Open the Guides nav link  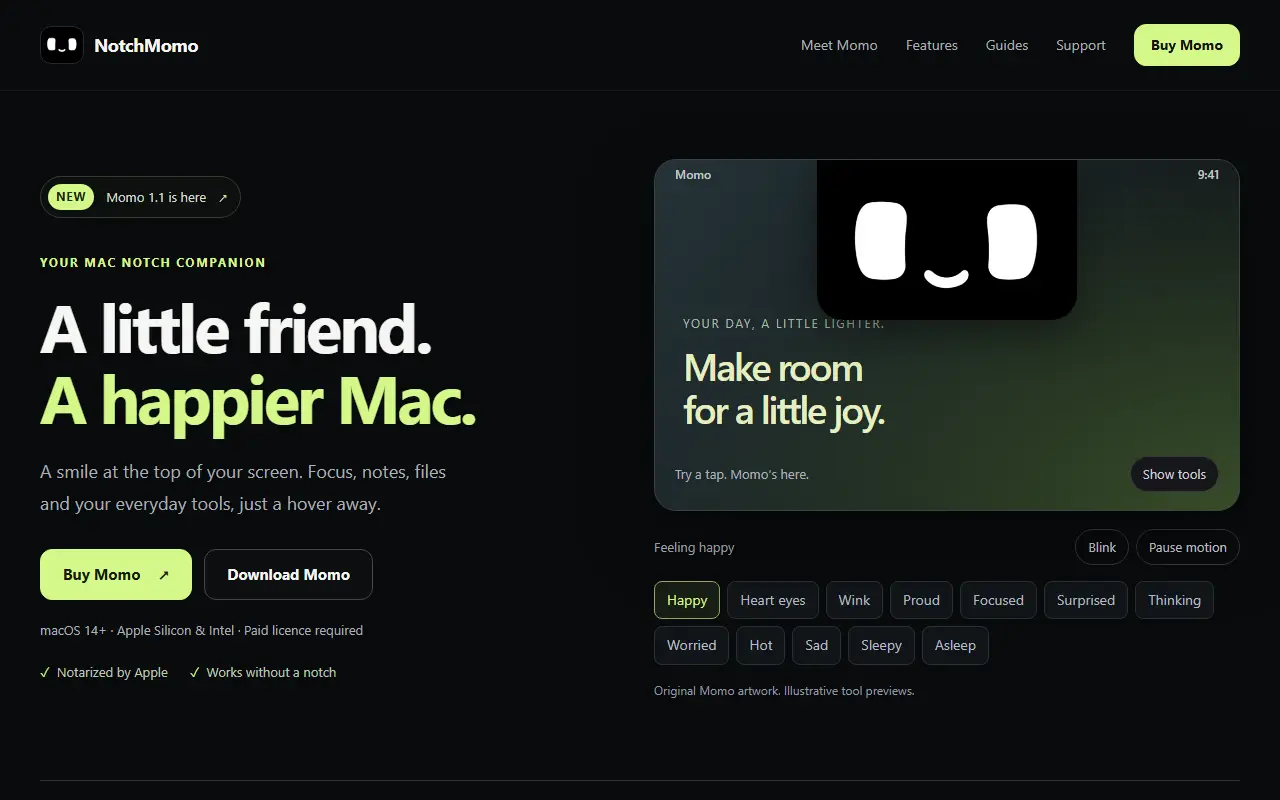[x=1007, y=45]
